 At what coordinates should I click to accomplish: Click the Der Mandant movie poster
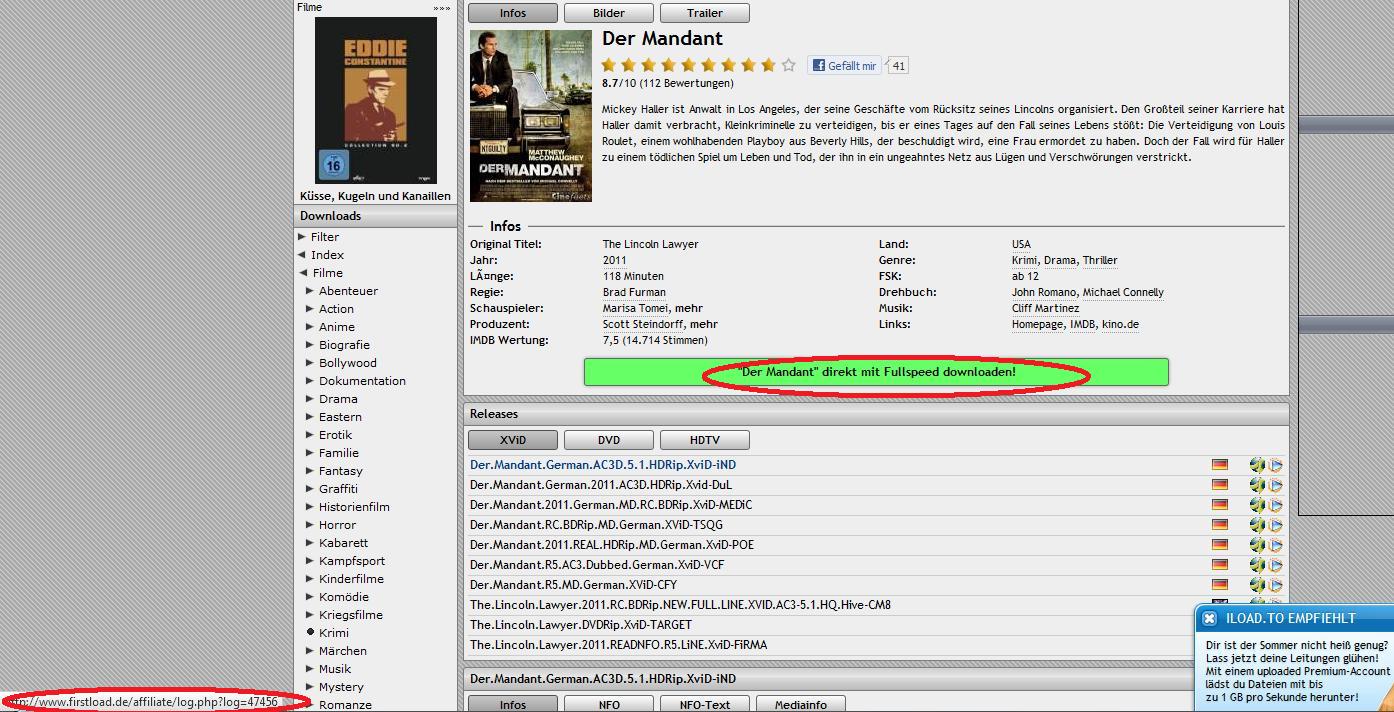531,115
